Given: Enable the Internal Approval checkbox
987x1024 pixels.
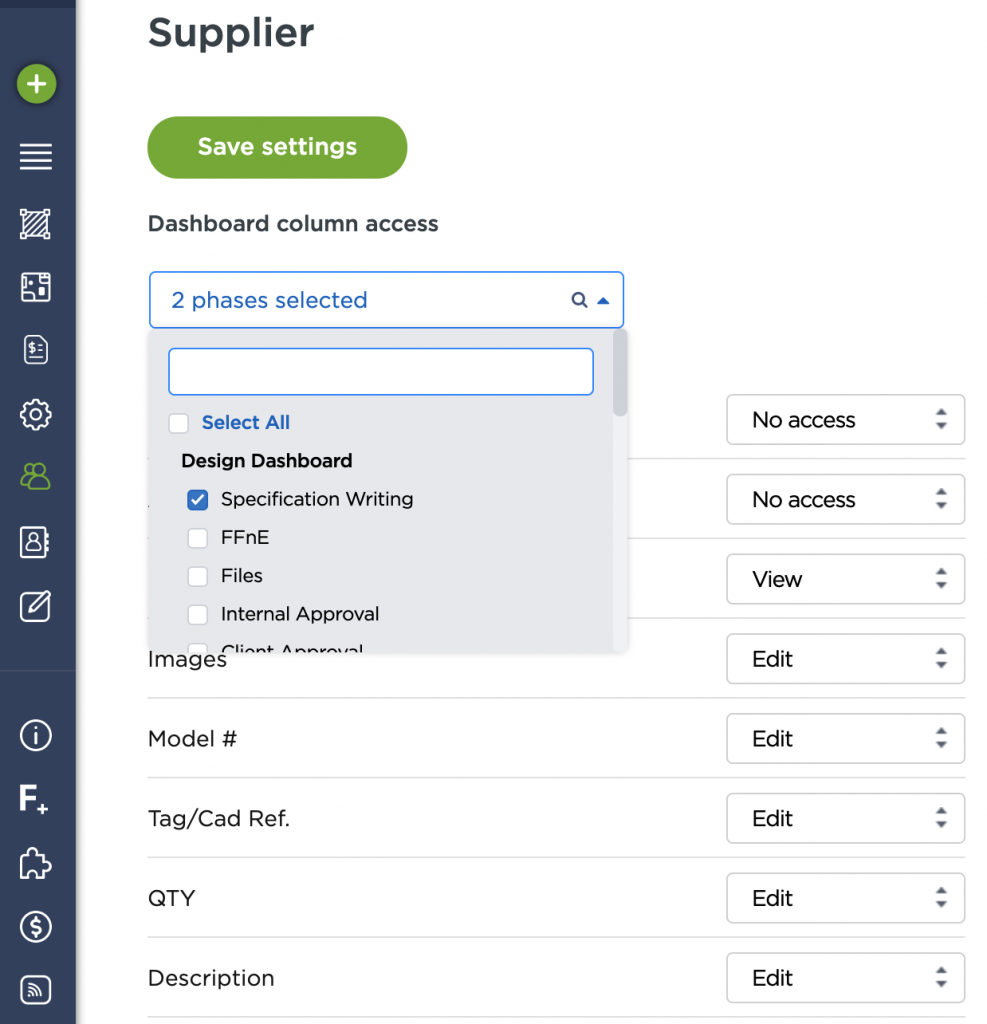Looking at the screenshot, I should (198, 614).
